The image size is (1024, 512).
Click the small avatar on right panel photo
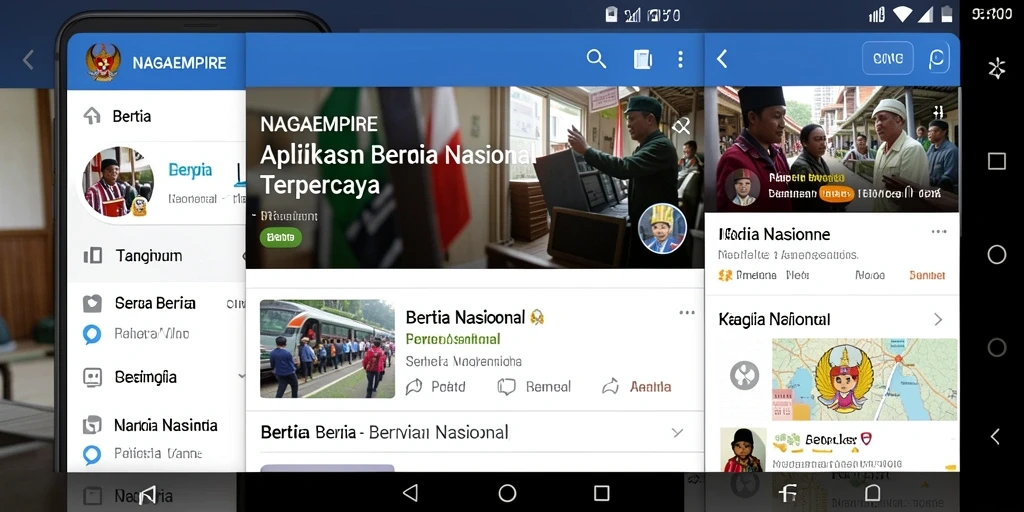[x=743, y=188]
